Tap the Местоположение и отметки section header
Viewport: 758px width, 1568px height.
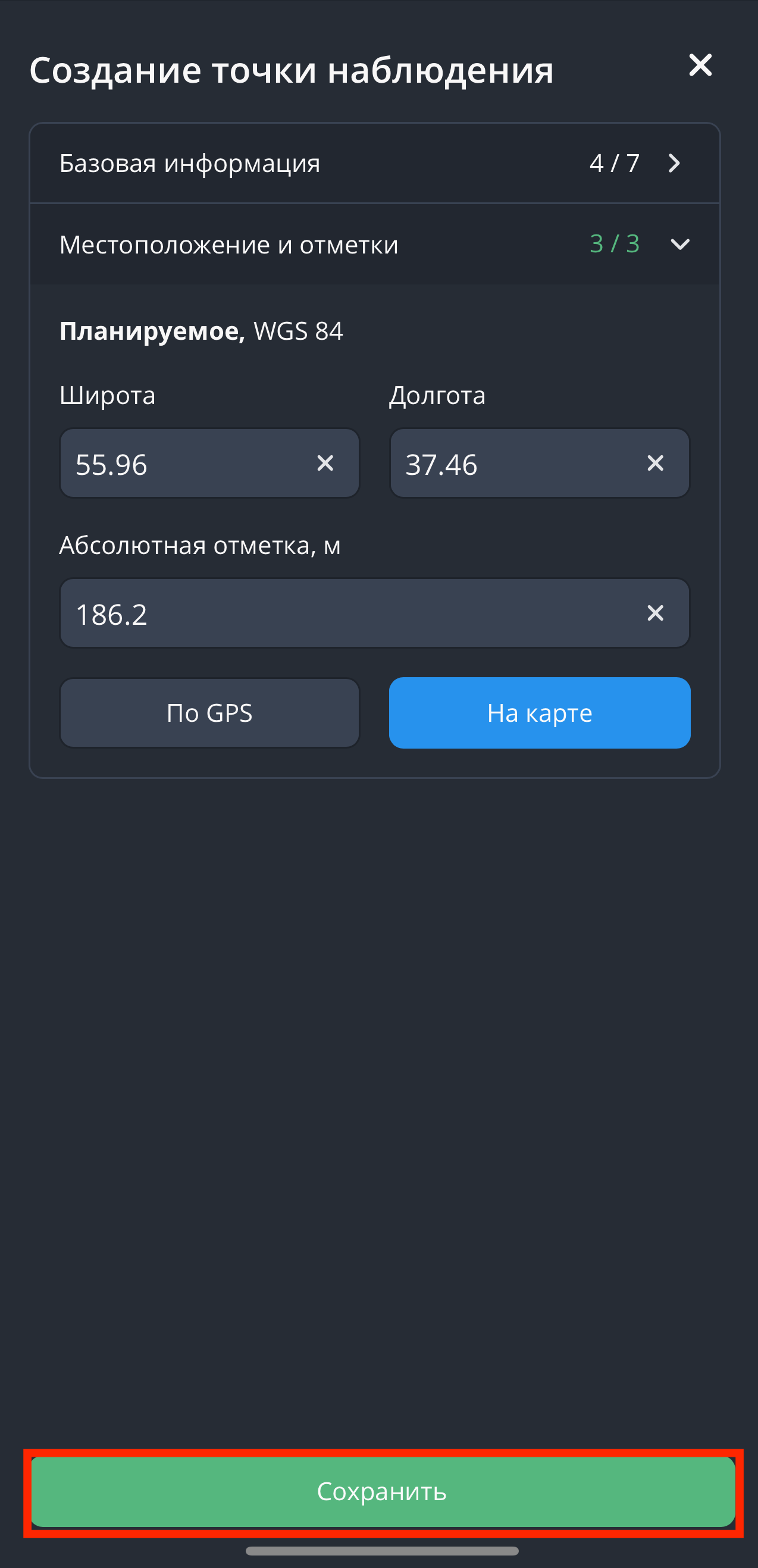click(229, 245)
